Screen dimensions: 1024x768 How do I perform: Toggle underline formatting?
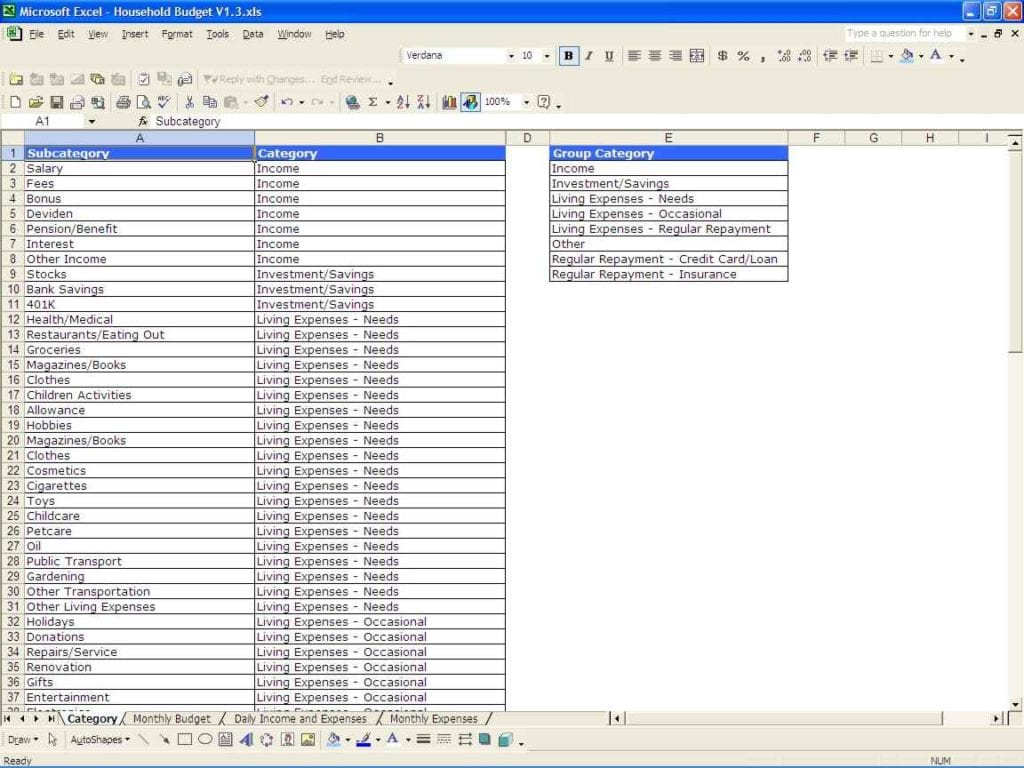point(610,56)
